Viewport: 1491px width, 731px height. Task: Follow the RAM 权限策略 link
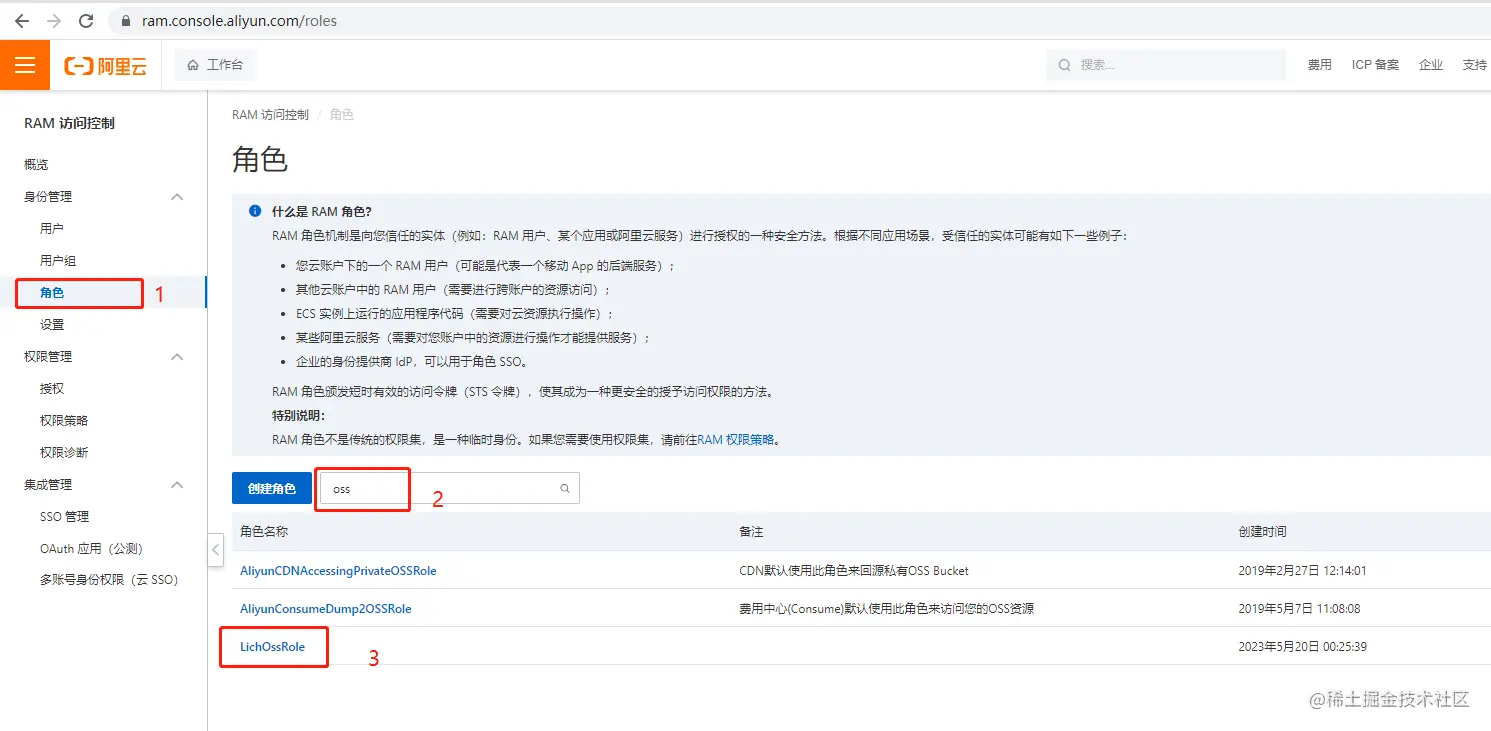click(x=736, y=440)
